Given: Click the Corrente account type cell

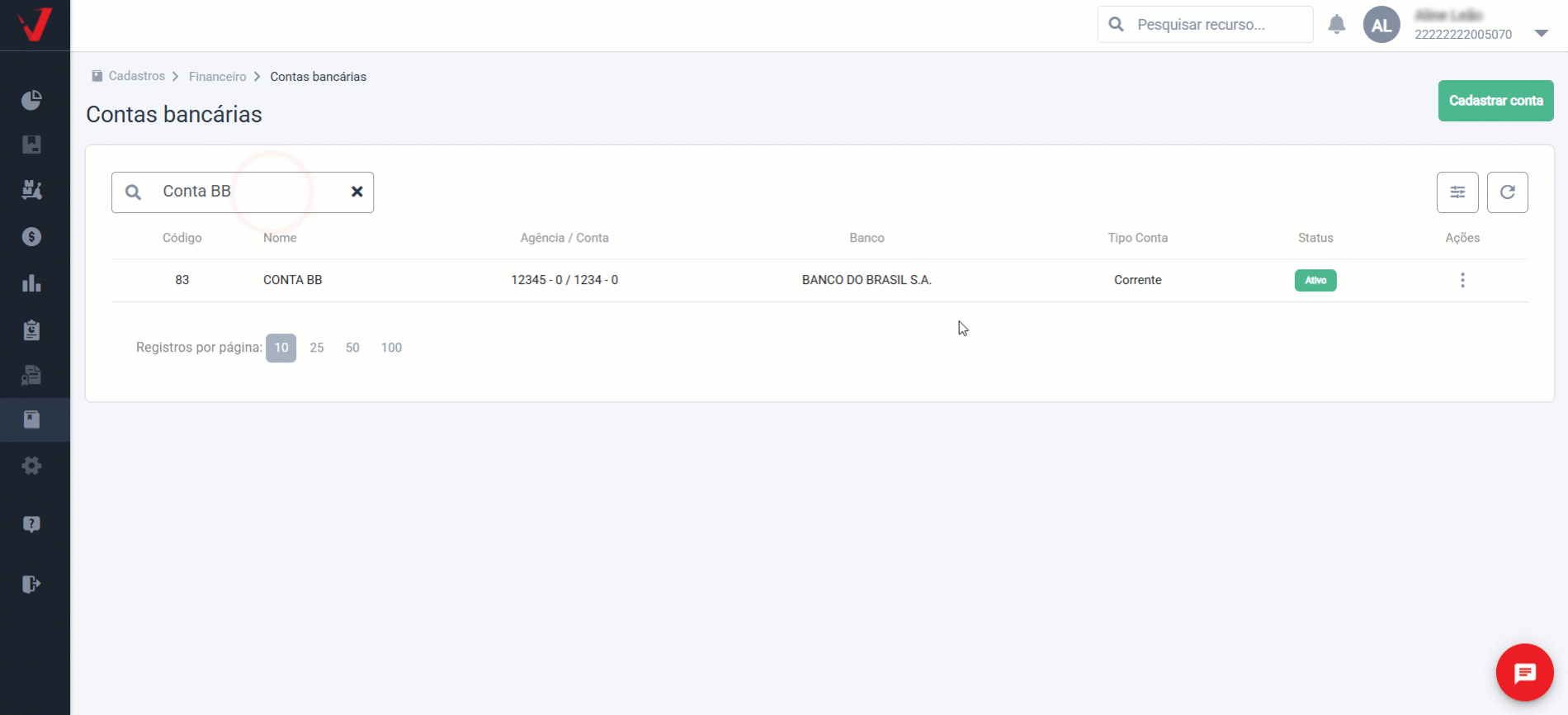Looking at the screenshot, I should click(1138, 280).
